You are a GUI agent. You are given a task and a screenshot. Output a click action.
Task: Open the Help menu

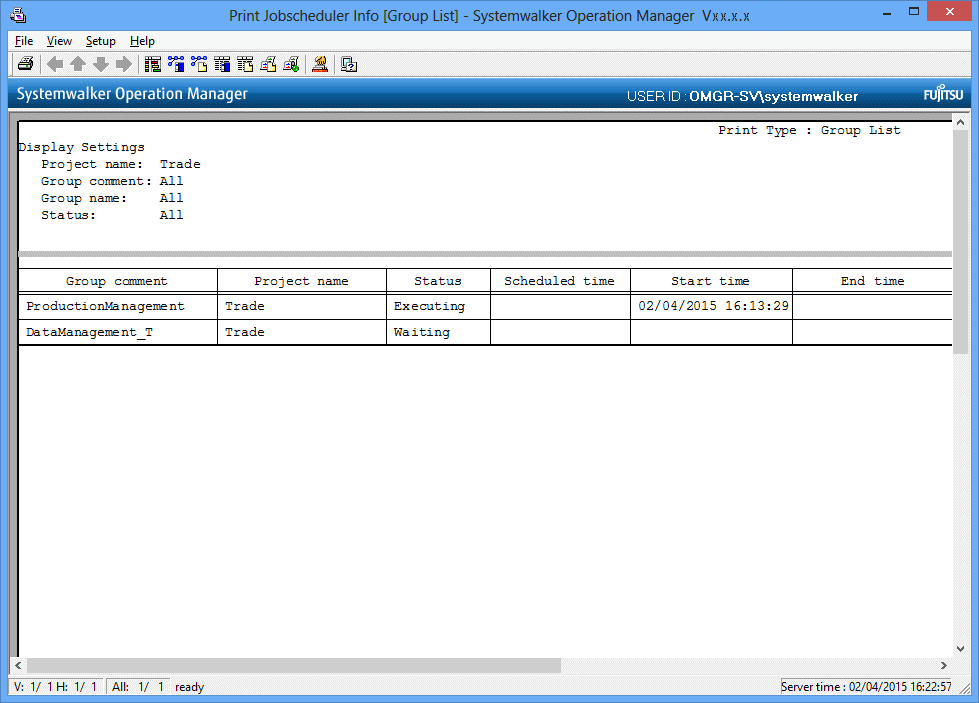(x=142, y=41)
